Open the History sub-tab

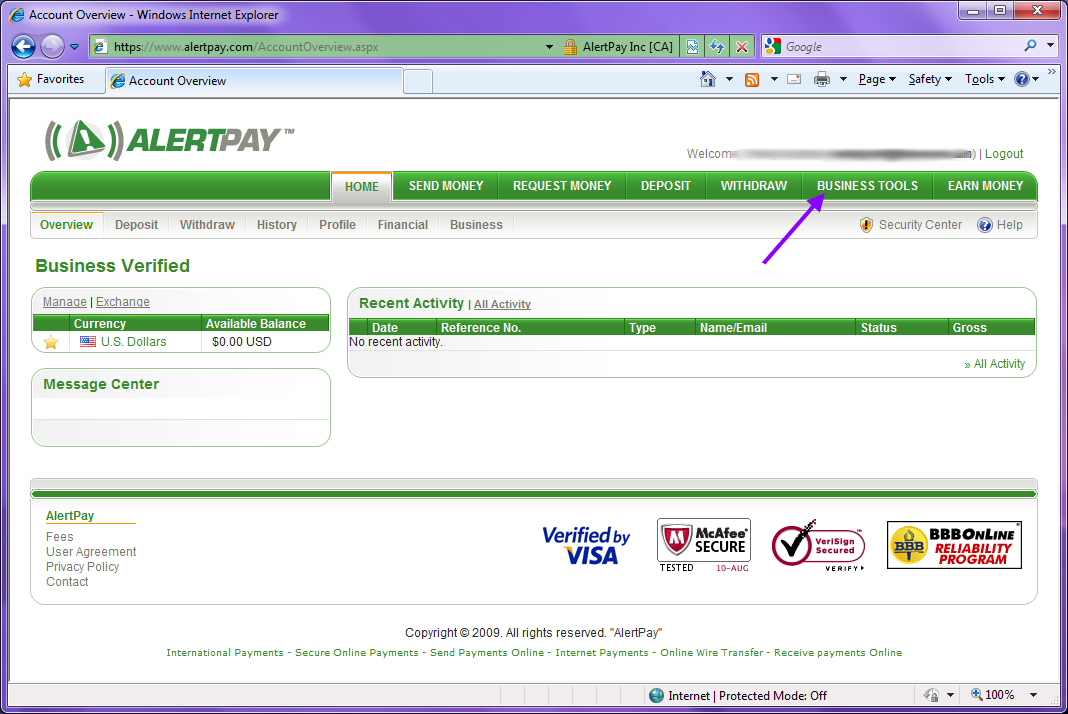[x=277, y=225]
